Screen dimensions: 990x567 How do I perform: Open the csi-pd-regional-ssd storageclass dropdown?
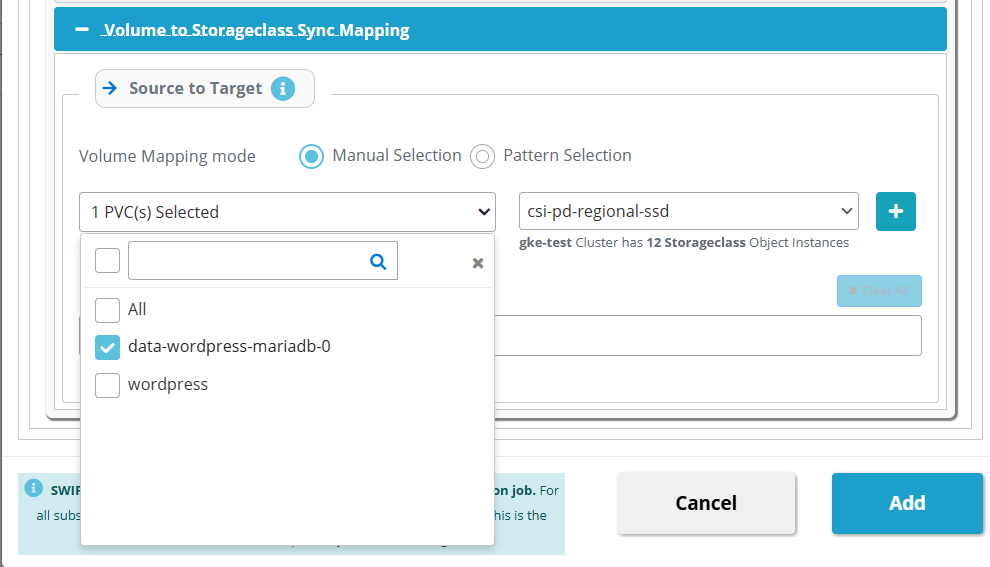click(688, 211)
